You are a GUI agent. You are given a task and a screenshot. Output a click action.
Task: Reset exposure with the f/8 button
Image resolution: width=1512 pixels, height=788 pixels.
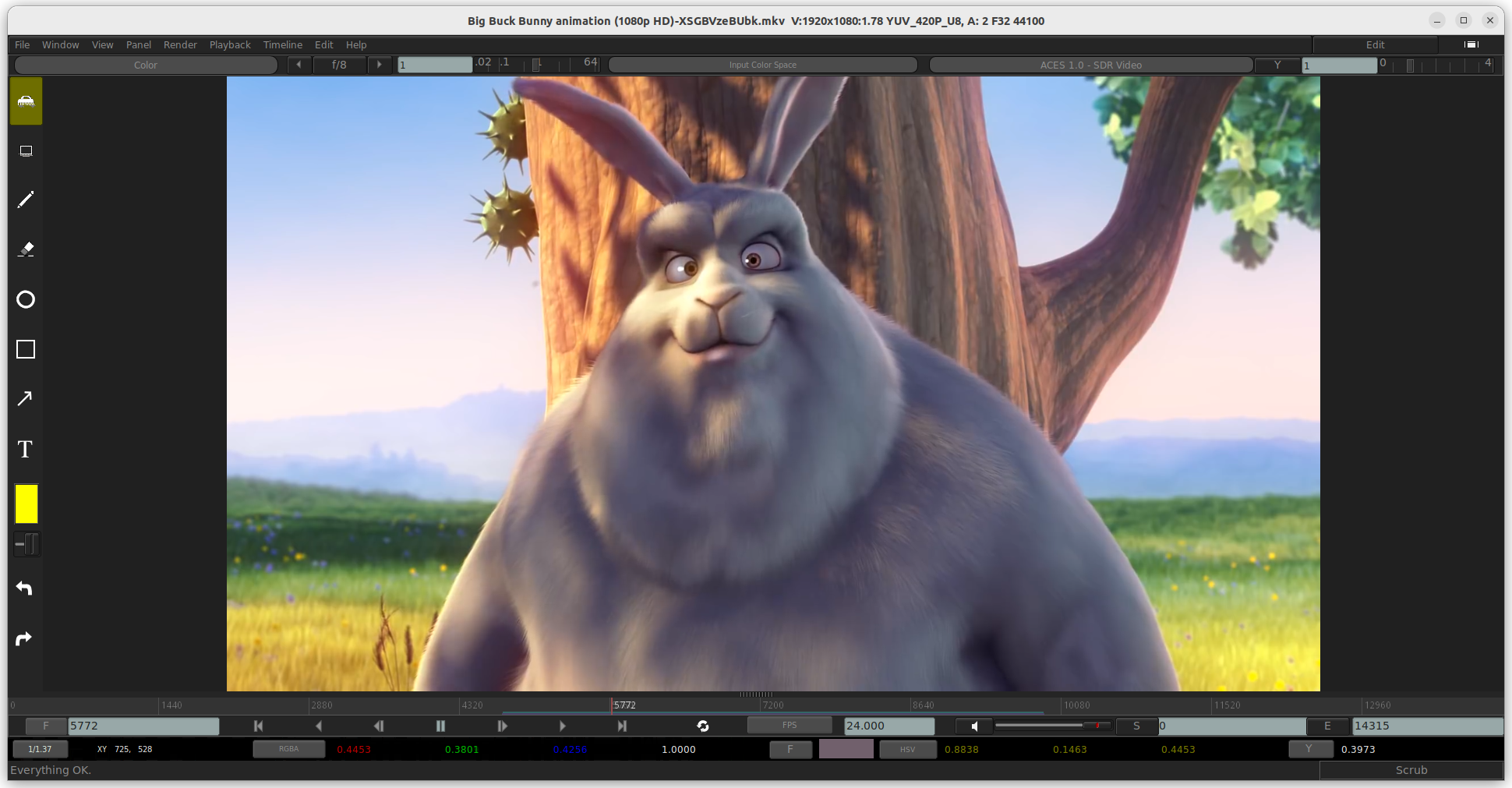coord(339,65)
